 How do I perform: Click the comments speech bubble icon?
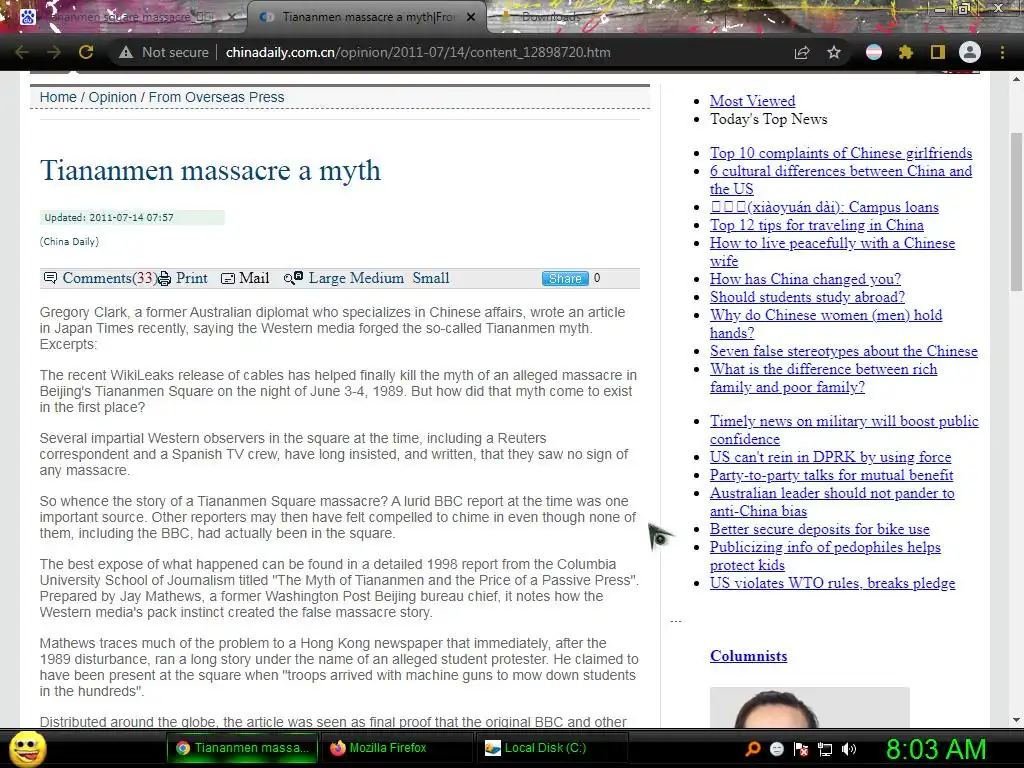[x=50, y=278]
